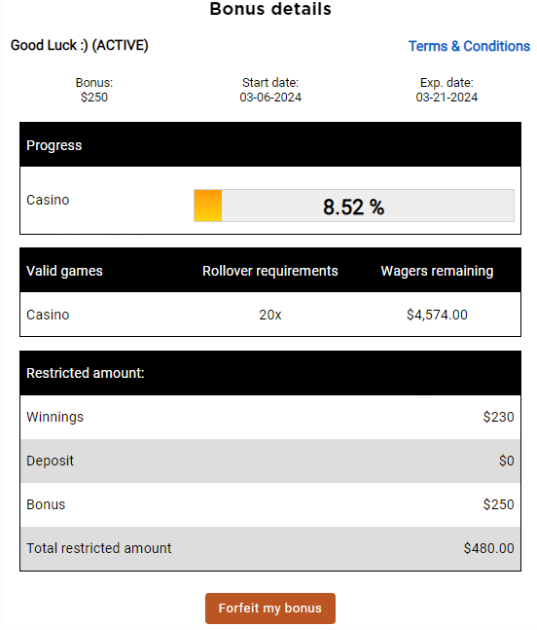The width and height of the screenshot is (537, 630).
Task: Click the orange filled portion of the progress bar
Action: coord(208,206)
